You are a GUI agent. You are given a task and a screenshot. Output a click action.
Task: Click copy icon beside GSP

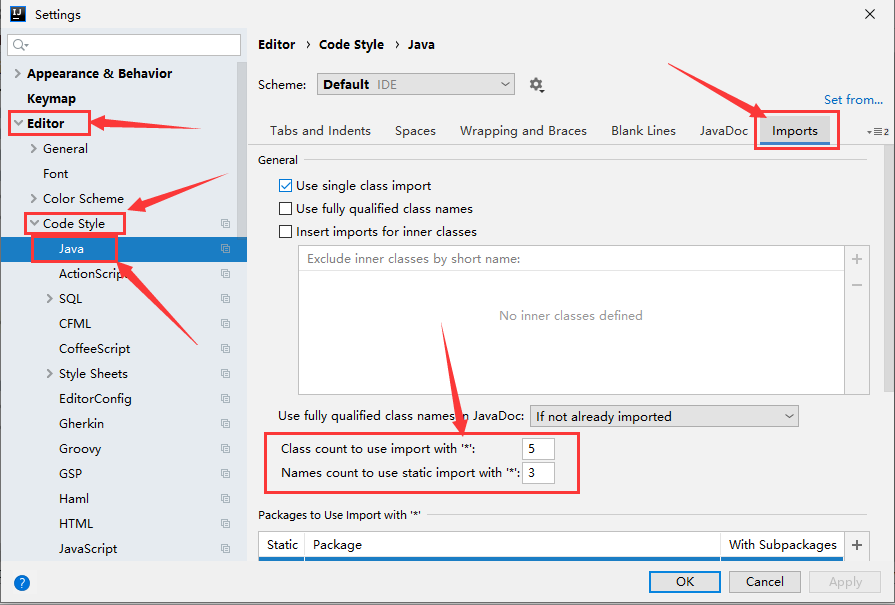coord(225,474)
